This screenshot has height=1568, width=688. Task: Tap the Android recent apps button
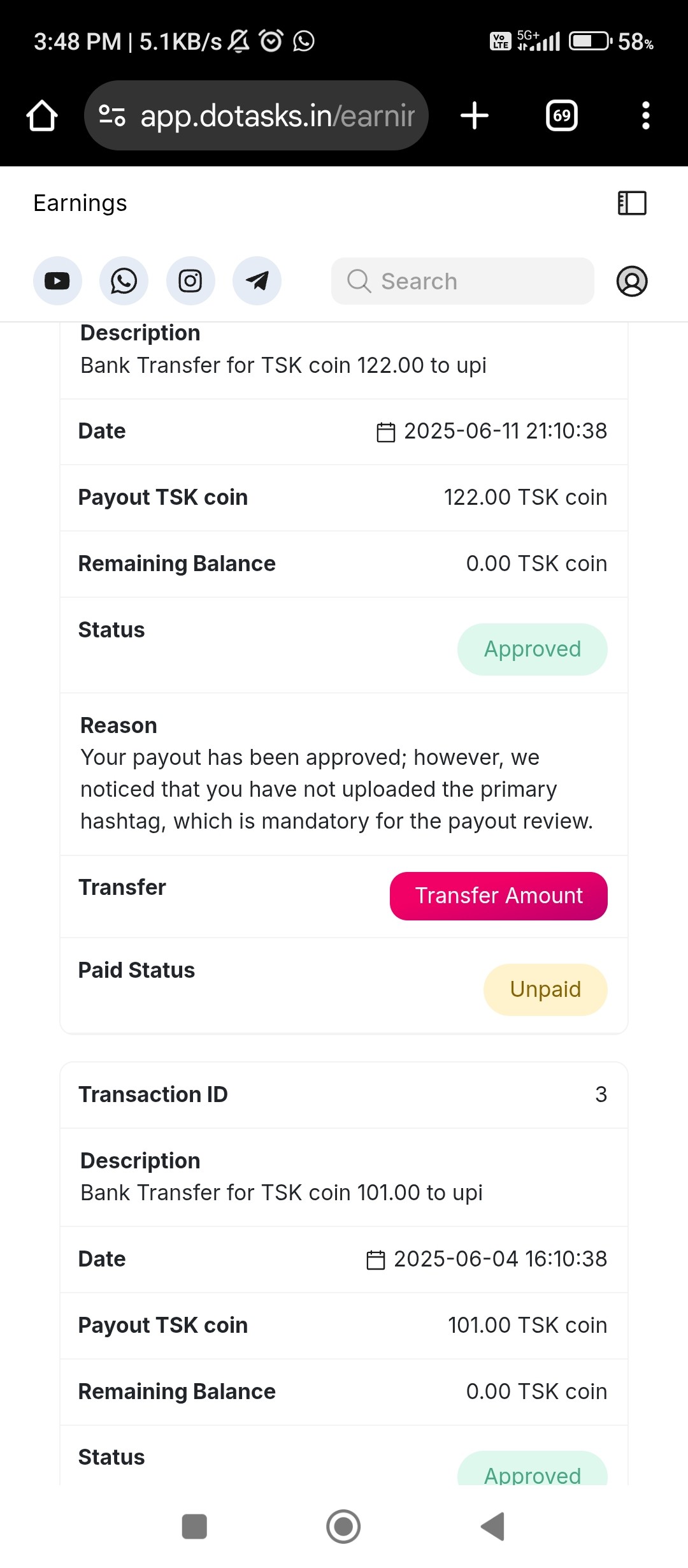(194, 1527)
